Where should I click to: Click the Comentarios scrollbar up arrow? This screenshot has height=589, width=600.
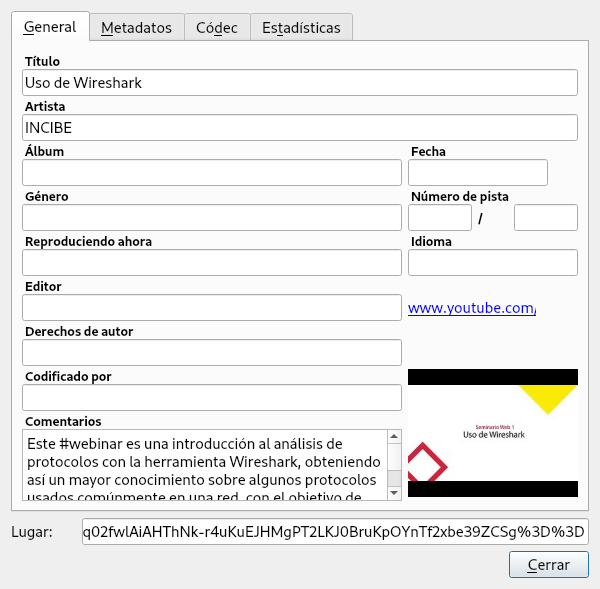coord(394,436)
